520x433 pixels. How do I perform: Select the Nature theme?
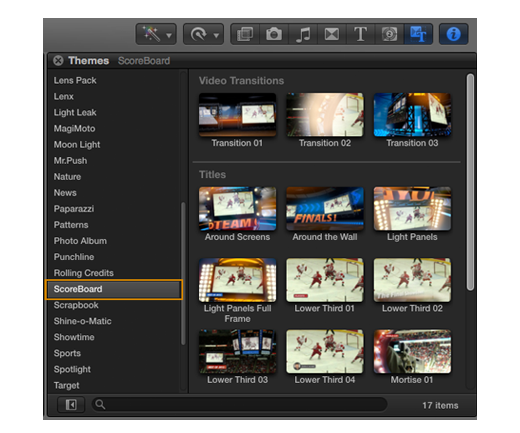tap(67, 176)
